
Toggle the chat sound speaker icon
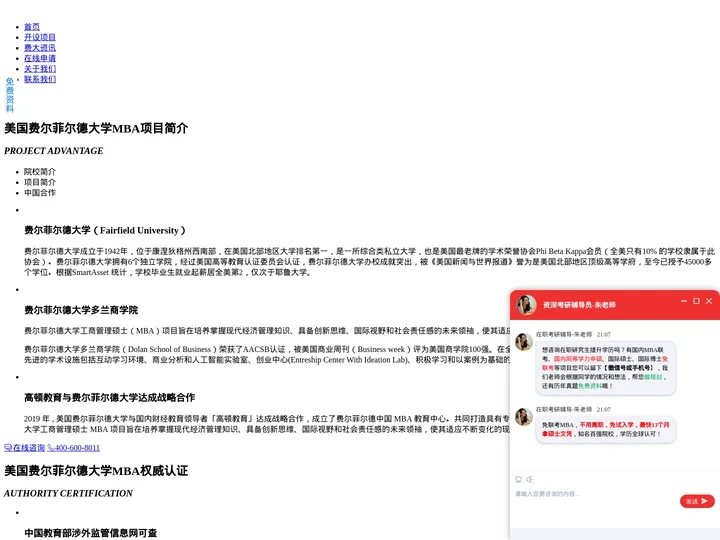[x=529, y=479]
